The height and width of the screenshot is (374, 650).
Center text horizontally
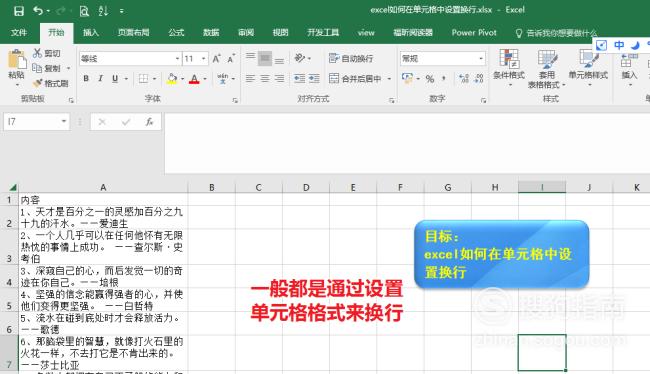pyautogui.click(x=265, y=78)
